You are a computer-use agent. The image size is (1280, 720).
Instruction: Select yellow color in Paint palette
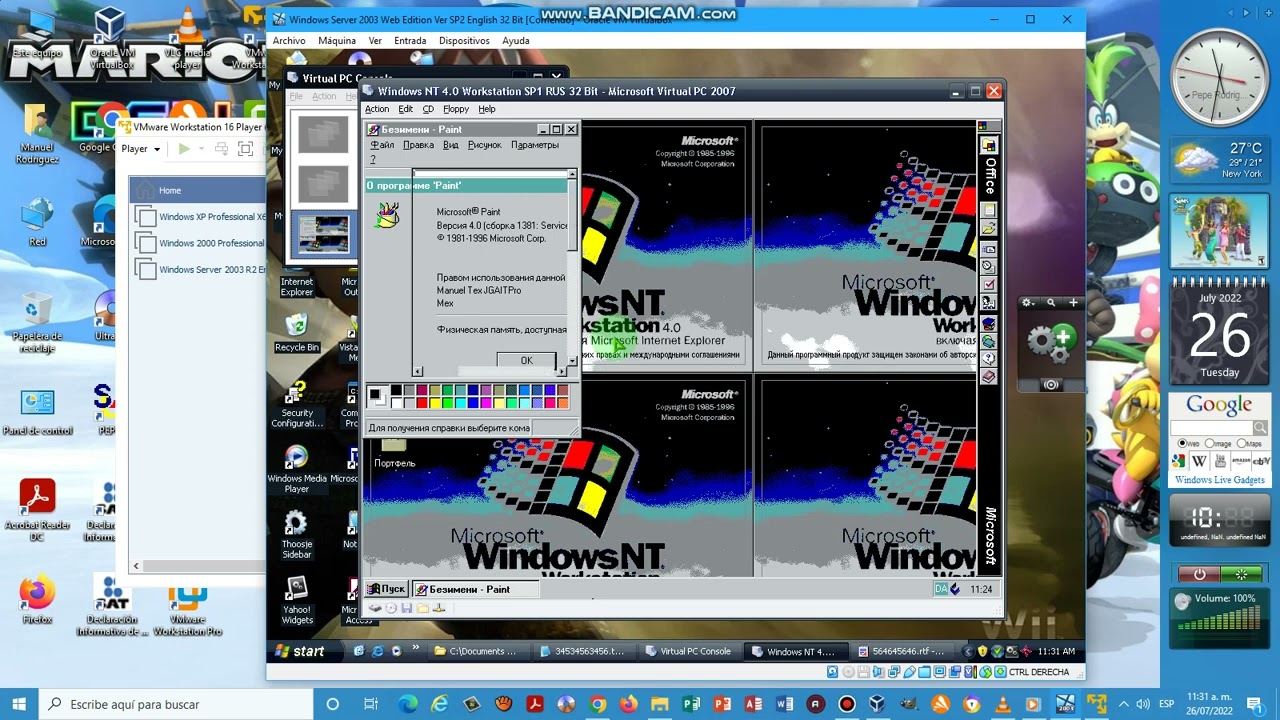(435, 402)
